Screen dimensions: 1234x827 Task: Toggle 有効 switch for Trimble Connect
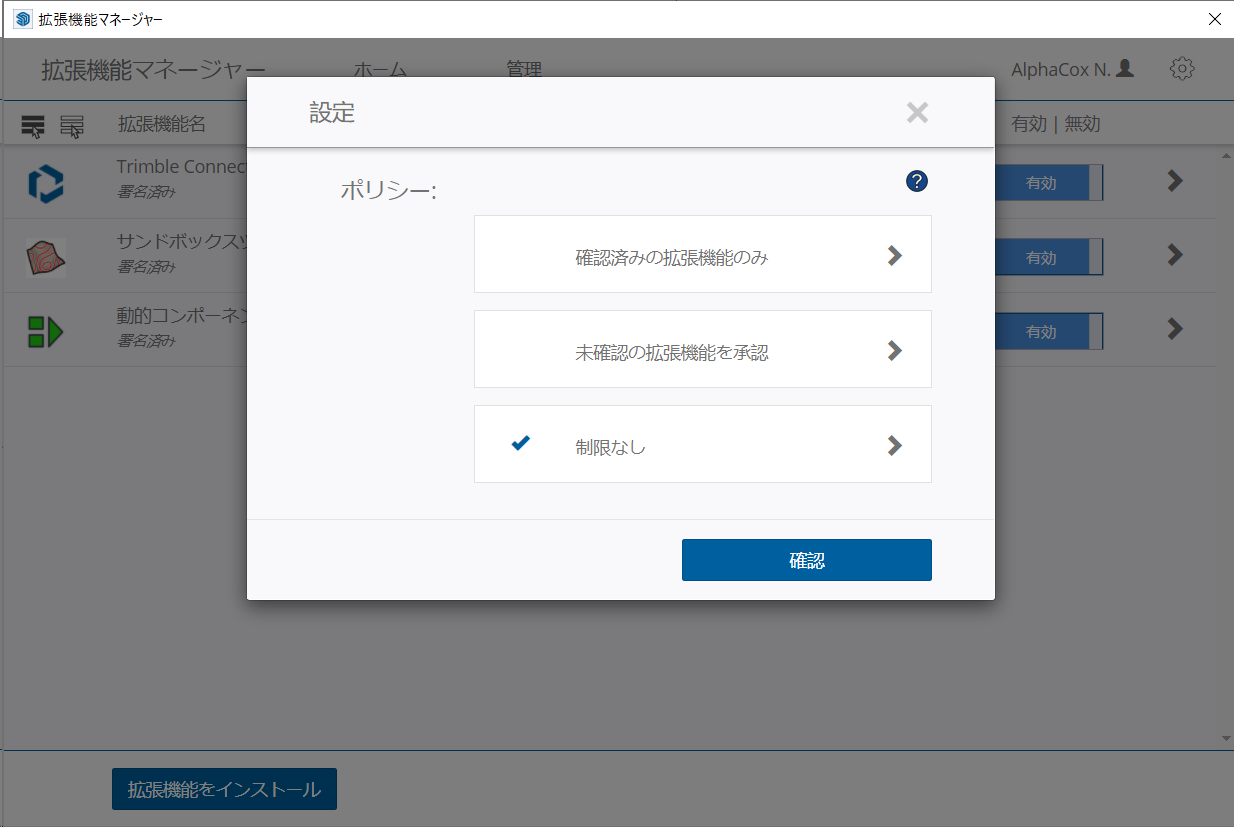tap(1047, 184)
